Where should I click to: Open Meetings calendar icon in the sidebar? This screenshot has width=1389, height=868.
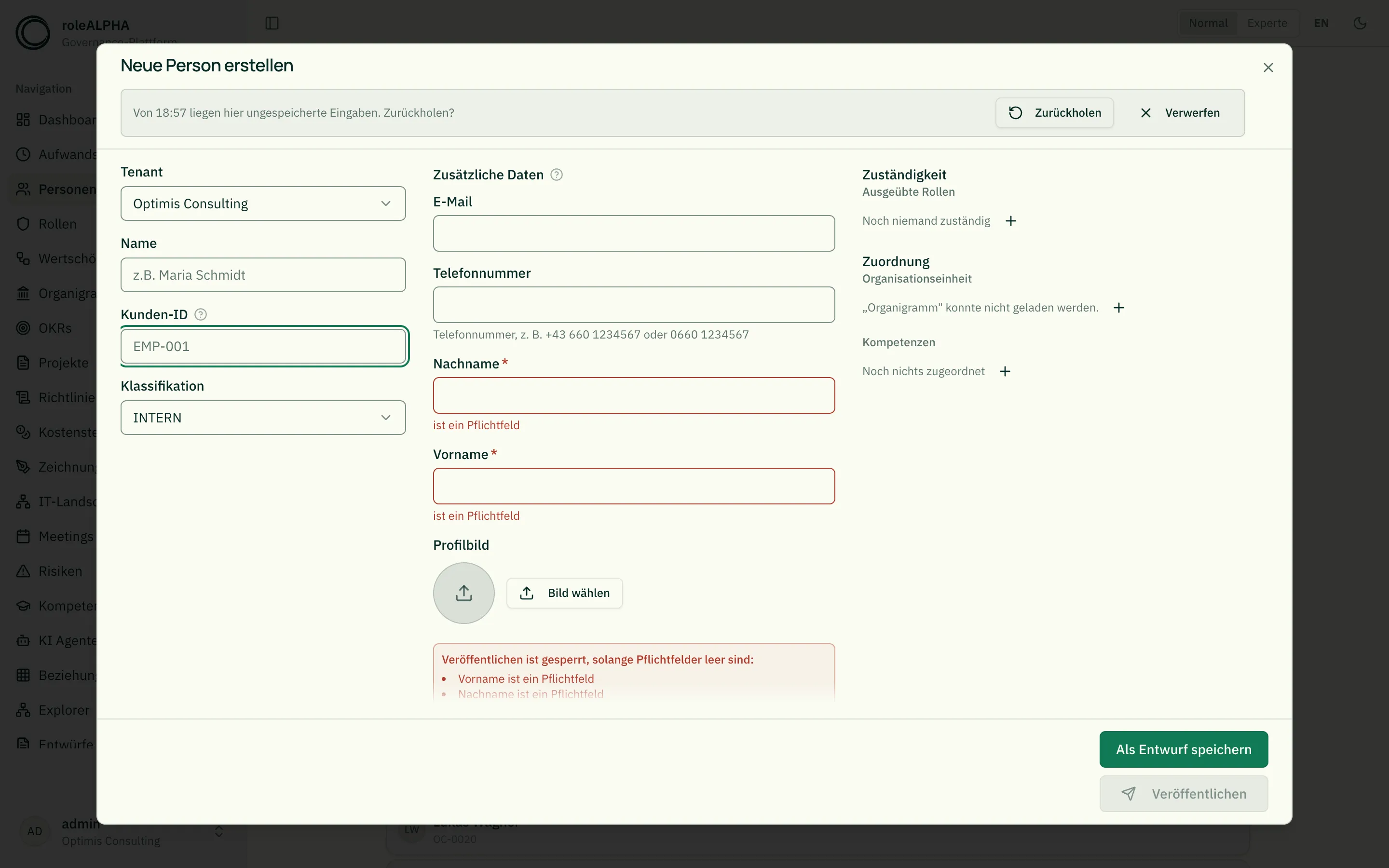[x=23, y=536]
